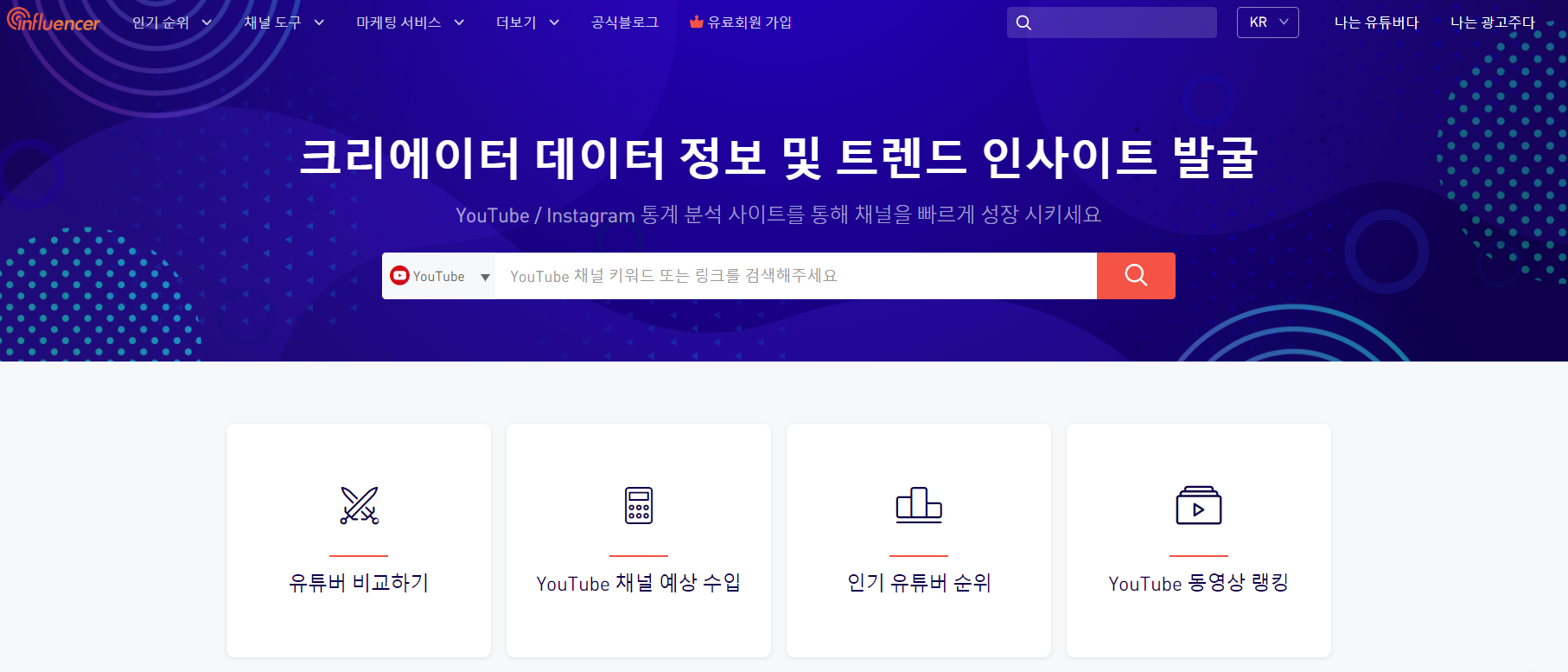Click the magnifier icon in the header search
Image resolution: width=1568 pixels, height=672 pixels.
tap(1023, 22)
